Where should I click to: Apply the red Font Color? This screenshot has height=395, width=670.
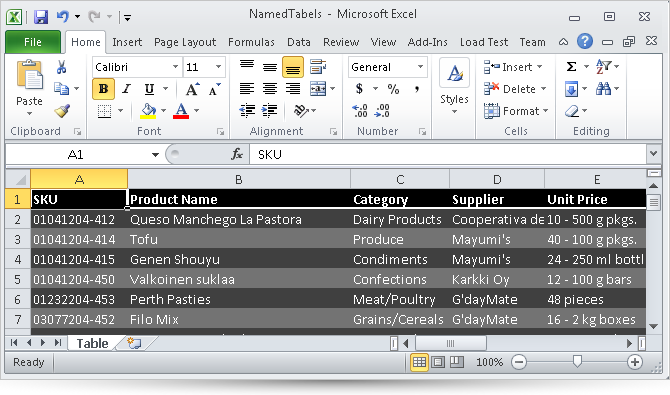[x=181, y=111]
